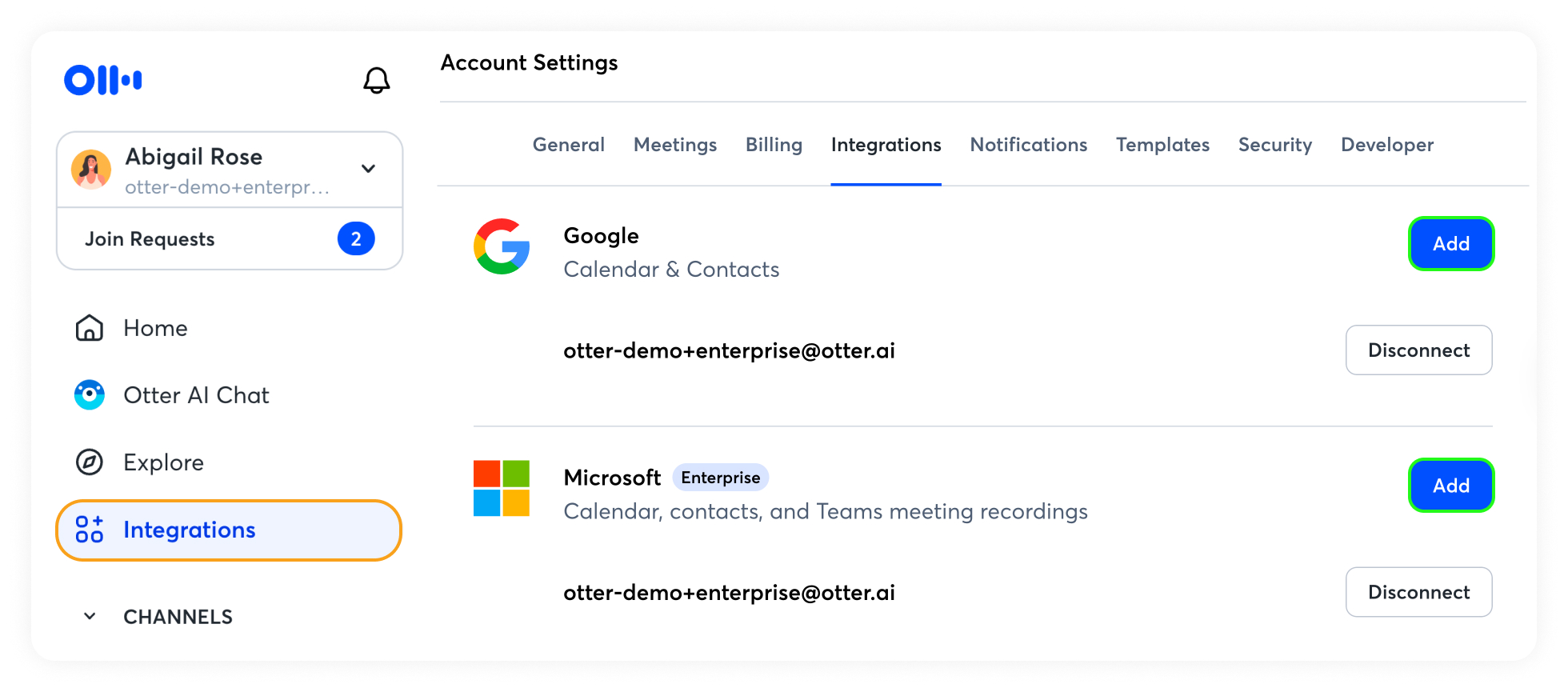Open Join Requests with 2 badge
The height and width of the screenshot is (692, 1568).
pyautogui.click(x=230, y=239)
